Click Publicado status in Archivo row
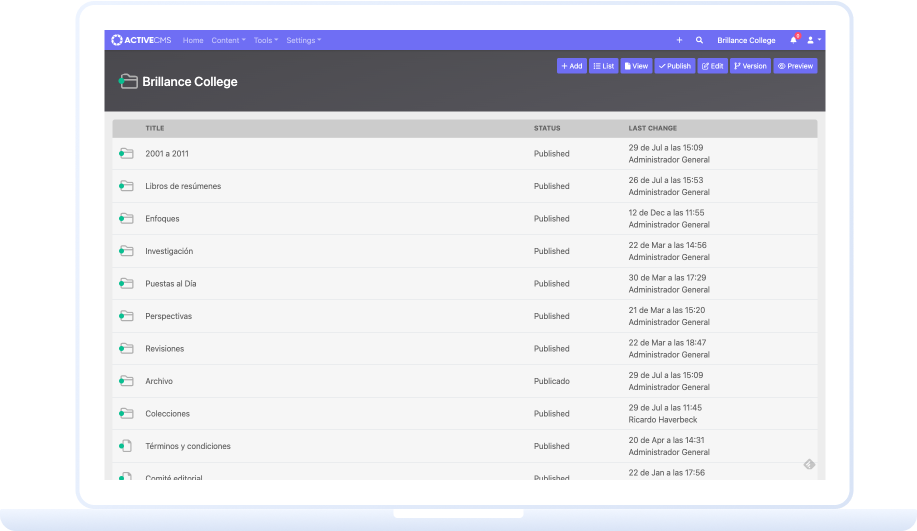 (551, 381)
